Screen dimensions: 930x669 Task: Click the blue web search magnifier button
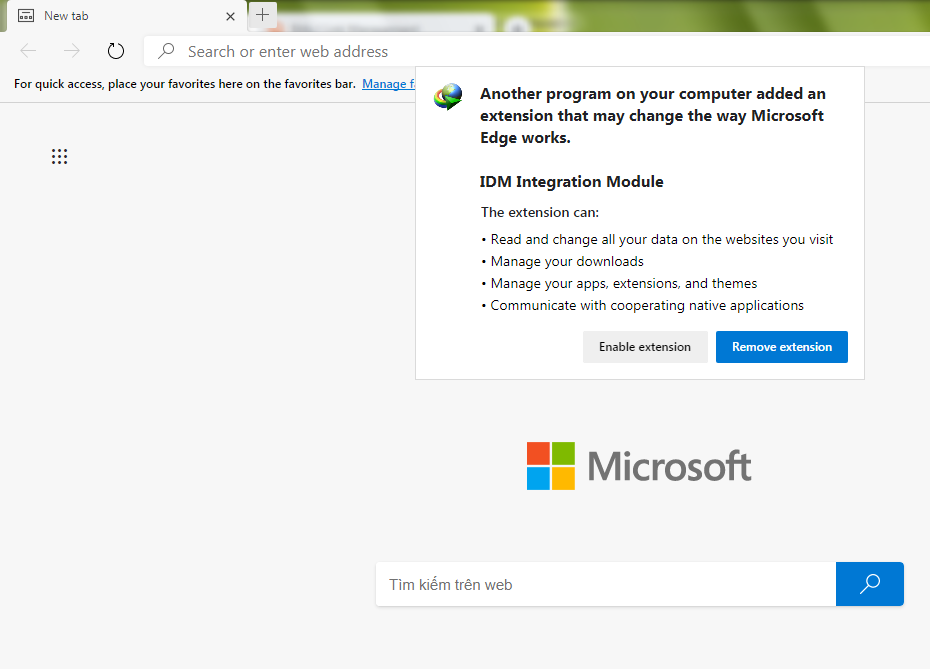870,584
